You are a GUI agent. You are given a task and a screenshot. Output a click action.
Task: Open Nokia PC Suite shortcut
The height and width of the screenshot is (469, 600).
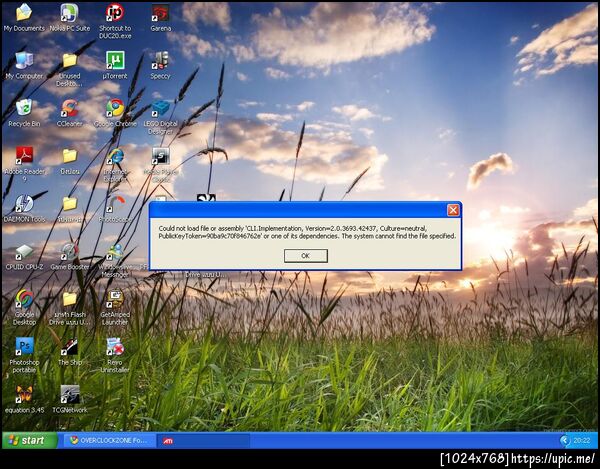click(70, 18)
